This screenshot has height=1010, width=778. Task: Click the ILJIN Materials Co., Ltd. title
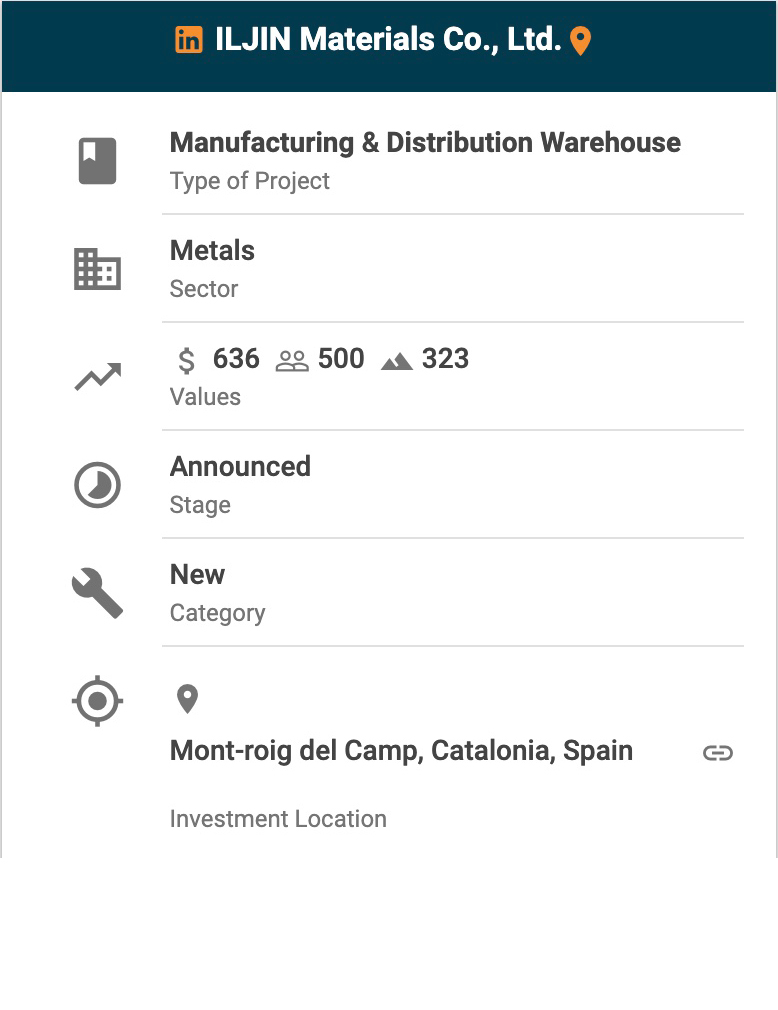[388, 40]
